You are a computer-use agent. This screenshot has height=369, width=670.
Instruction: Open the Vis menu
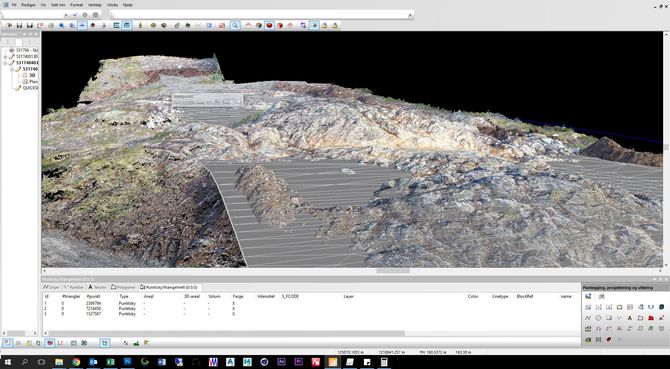(43, 5)
